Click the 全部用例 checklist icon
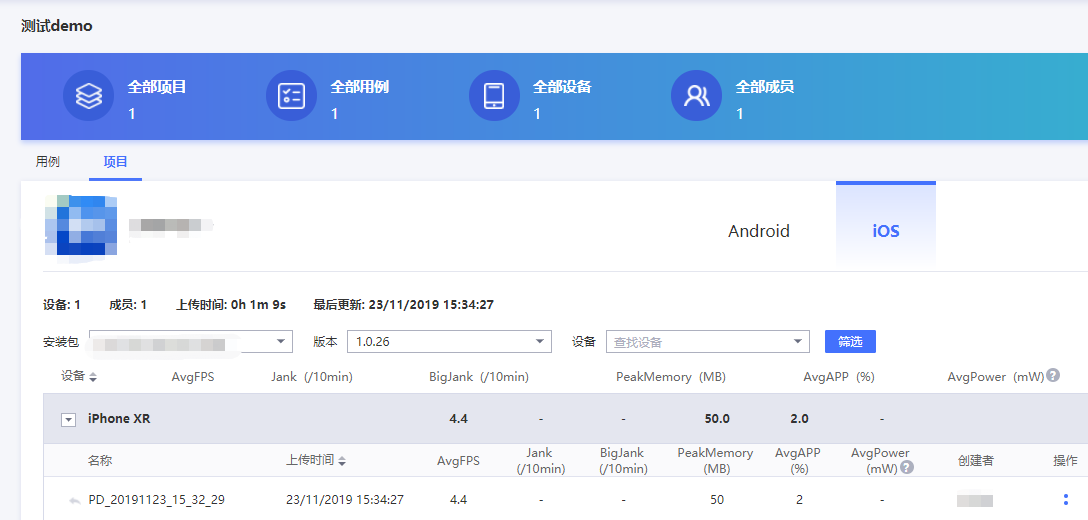Viewport: 1088px width, 520px height. 291,96
